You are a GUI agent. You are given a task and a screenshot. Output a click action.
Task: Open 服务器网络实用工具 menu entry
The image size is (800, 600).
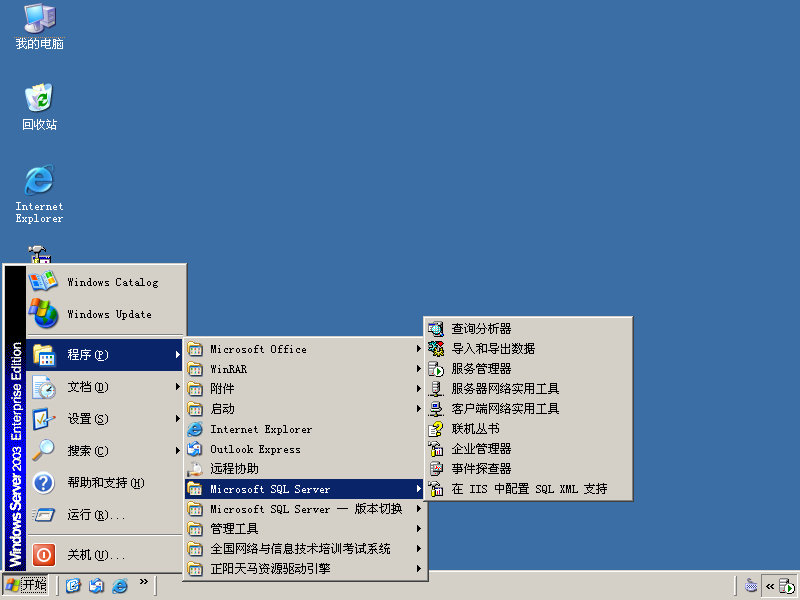click(529, 389)
